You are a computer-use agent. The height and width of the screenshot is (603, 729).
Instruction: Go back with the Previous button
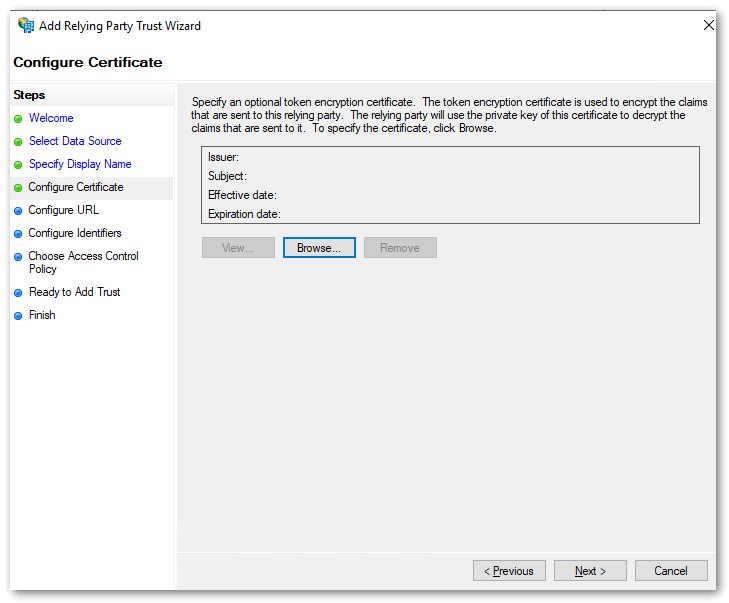pyautogui.click(x=509, y=571)
